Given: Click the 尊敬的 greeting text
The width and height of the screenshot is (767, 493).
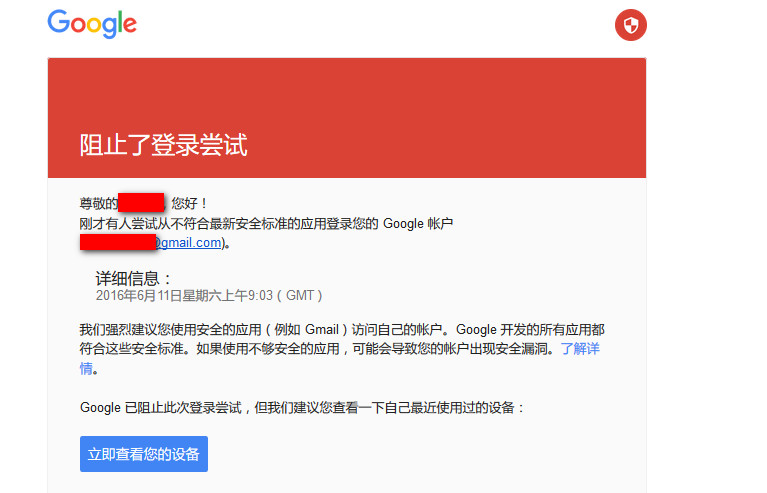Looking at the screenshot, I should (98, 203).
